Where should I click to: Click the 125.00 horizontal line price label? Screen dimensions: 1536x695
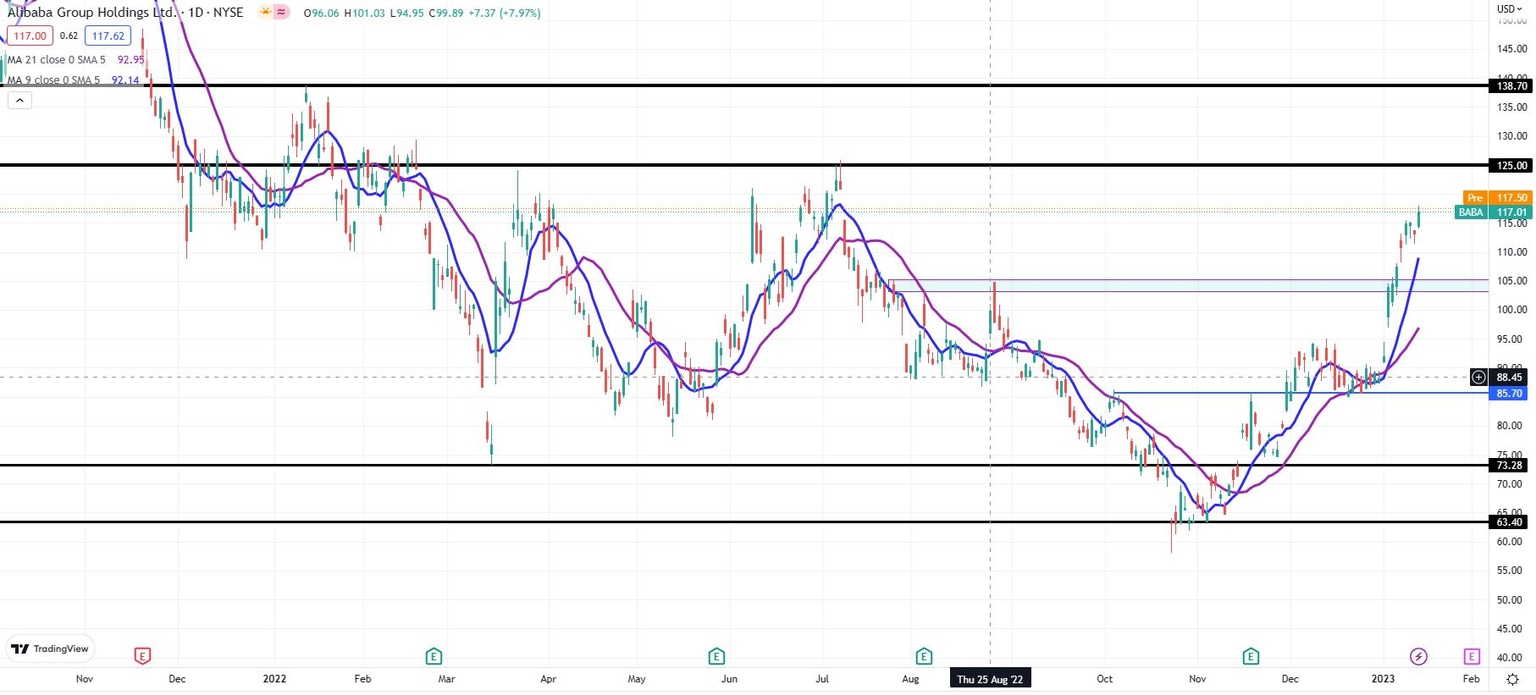pyautogui.click(x=1510, y=165)
